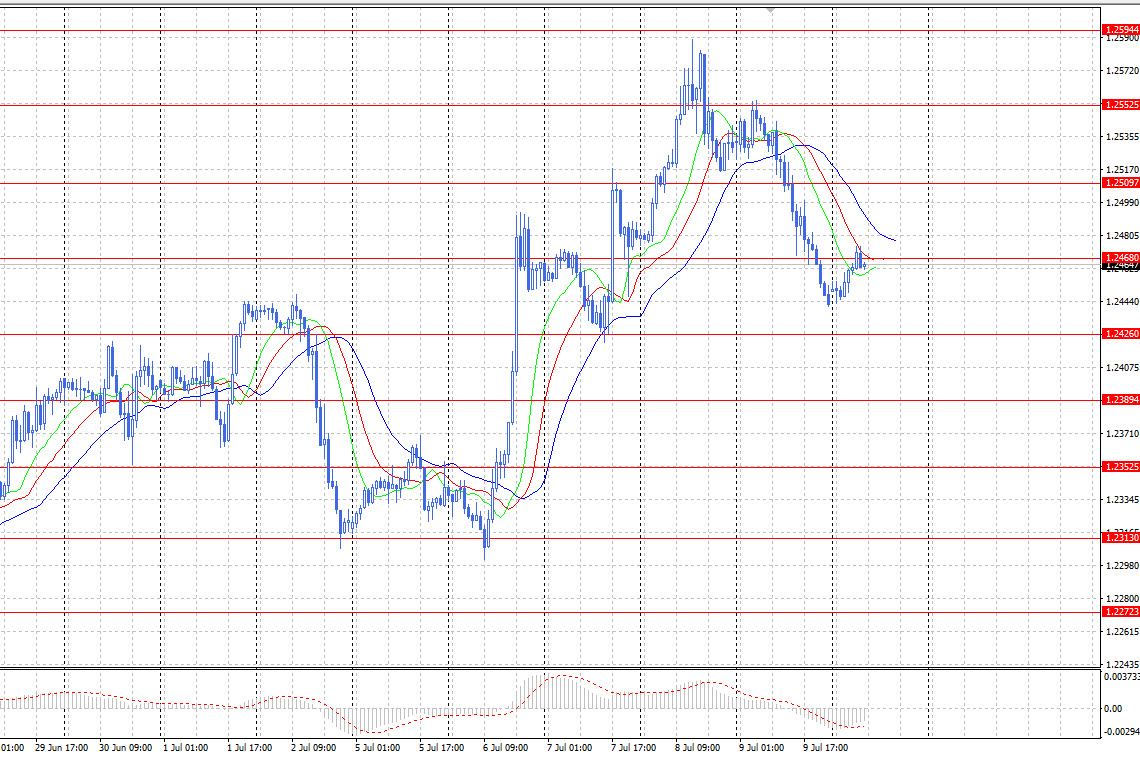This screenshot has width=1140, height=758.
Task: Select the 30 Jun 09:00 time label
Action: (125, 748)
